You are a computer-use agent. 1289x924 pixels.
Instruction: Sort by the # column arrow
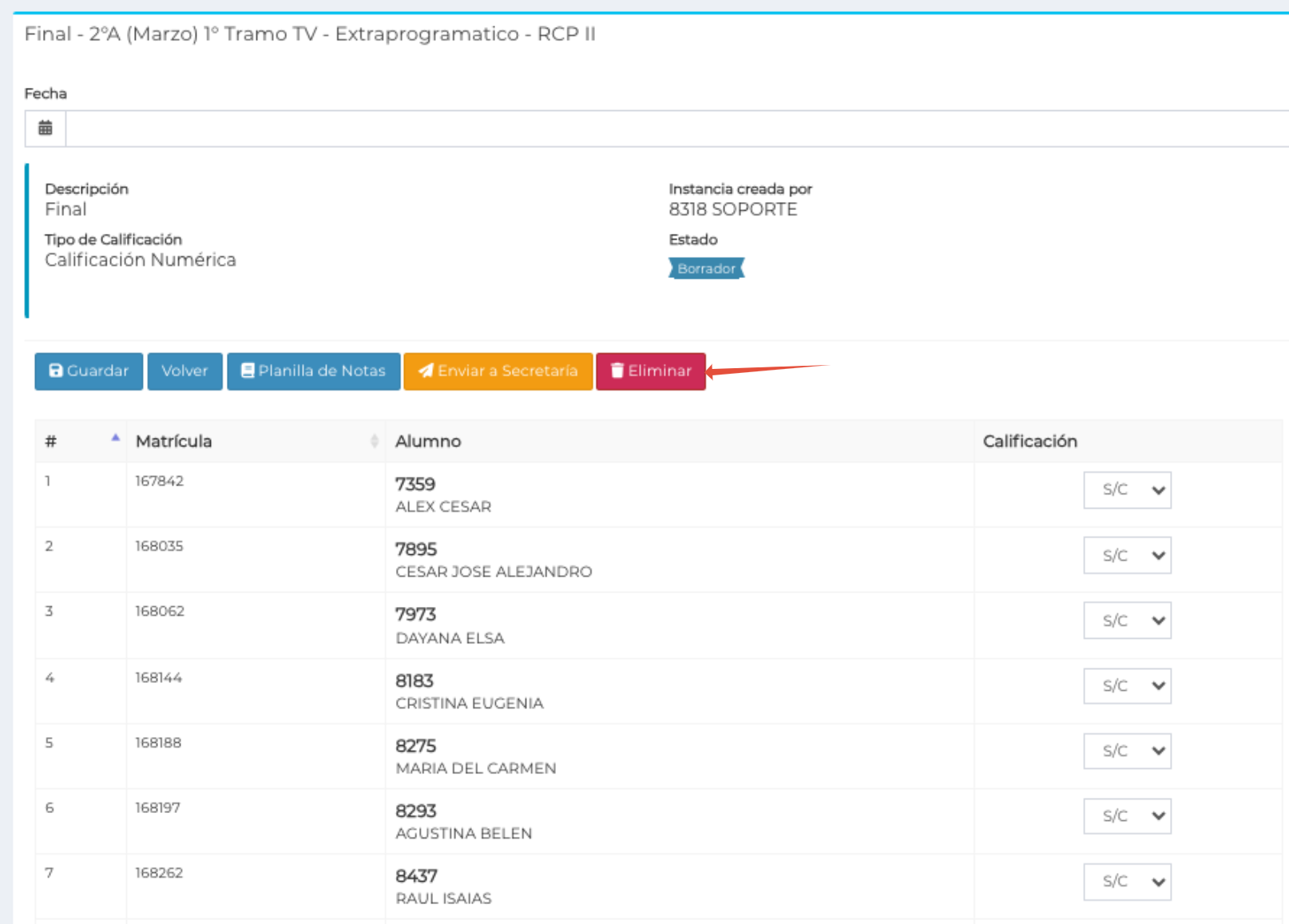pyautogui.click(x=116, y=438)
